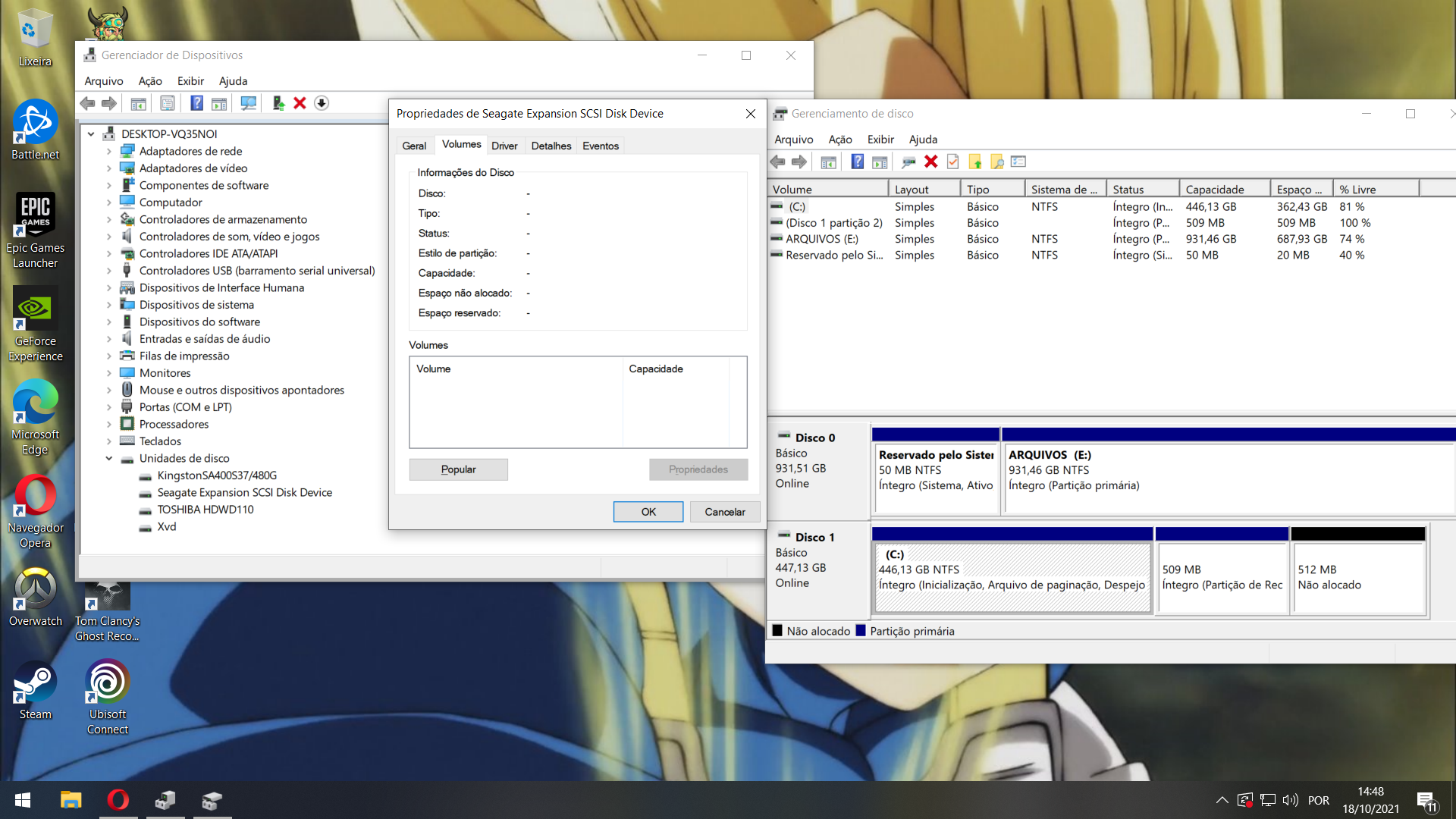Click the checkmark document icon in Disk Management
Viewport: 1456px width, 819px height.
click(x=953, y=162)
